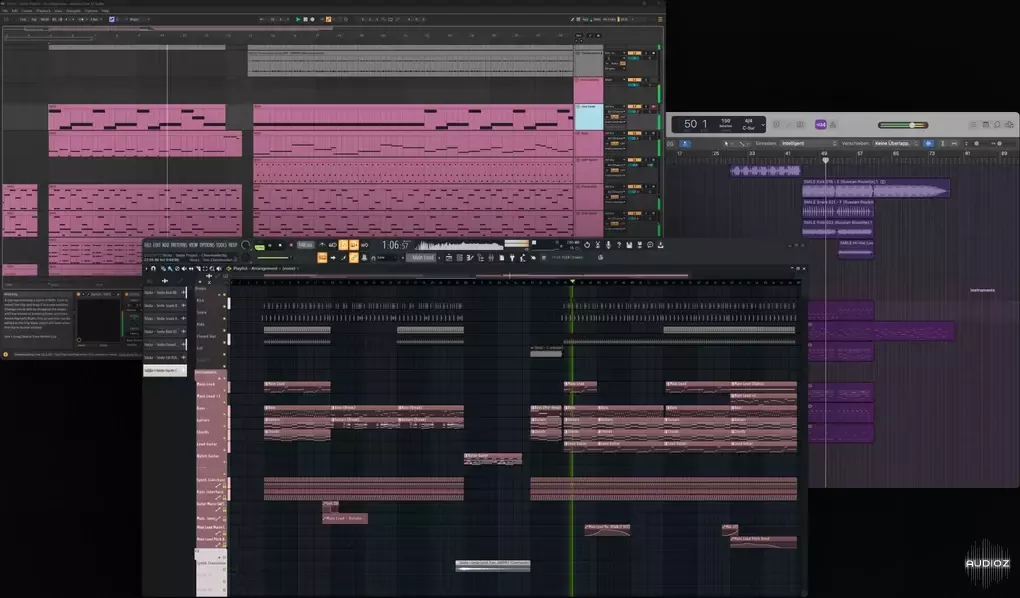This screenshot has height=598, width=1020.
Task: Click FL Studio green playhead marker
Action: click(572, 281)
